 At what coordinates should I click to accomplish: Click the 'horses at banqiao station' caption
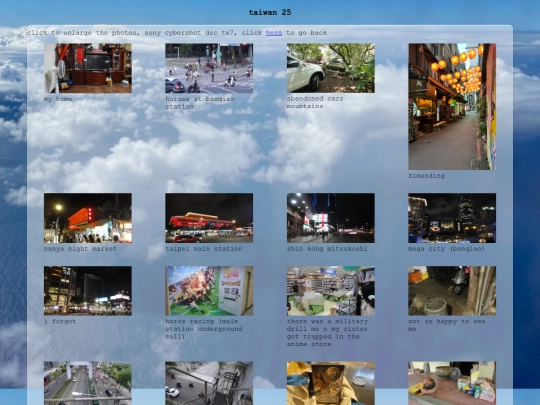[200, 103]
